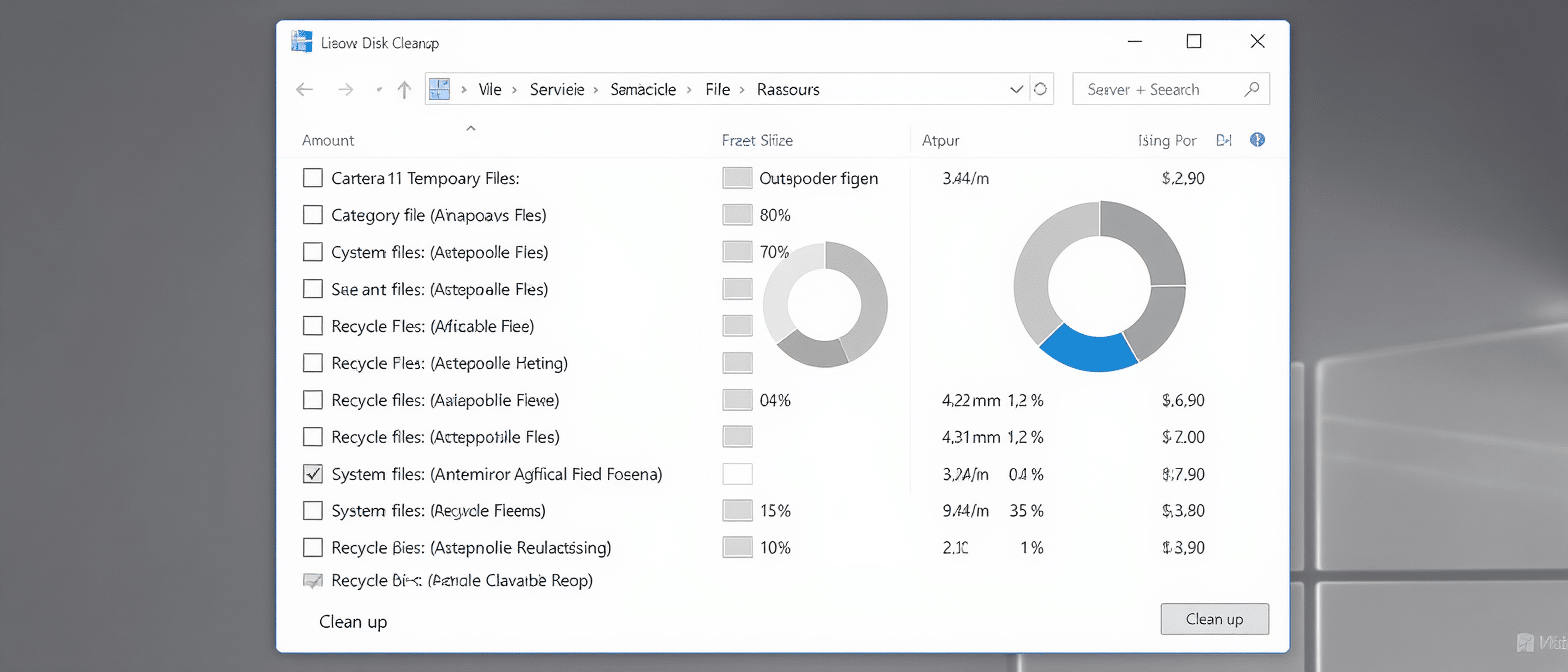This screenshot has width=1568, height=672.
Task: Check the Cartera 11 Tempoary Files checkbox
Action: pyautogui.click(x=313, y=178)
